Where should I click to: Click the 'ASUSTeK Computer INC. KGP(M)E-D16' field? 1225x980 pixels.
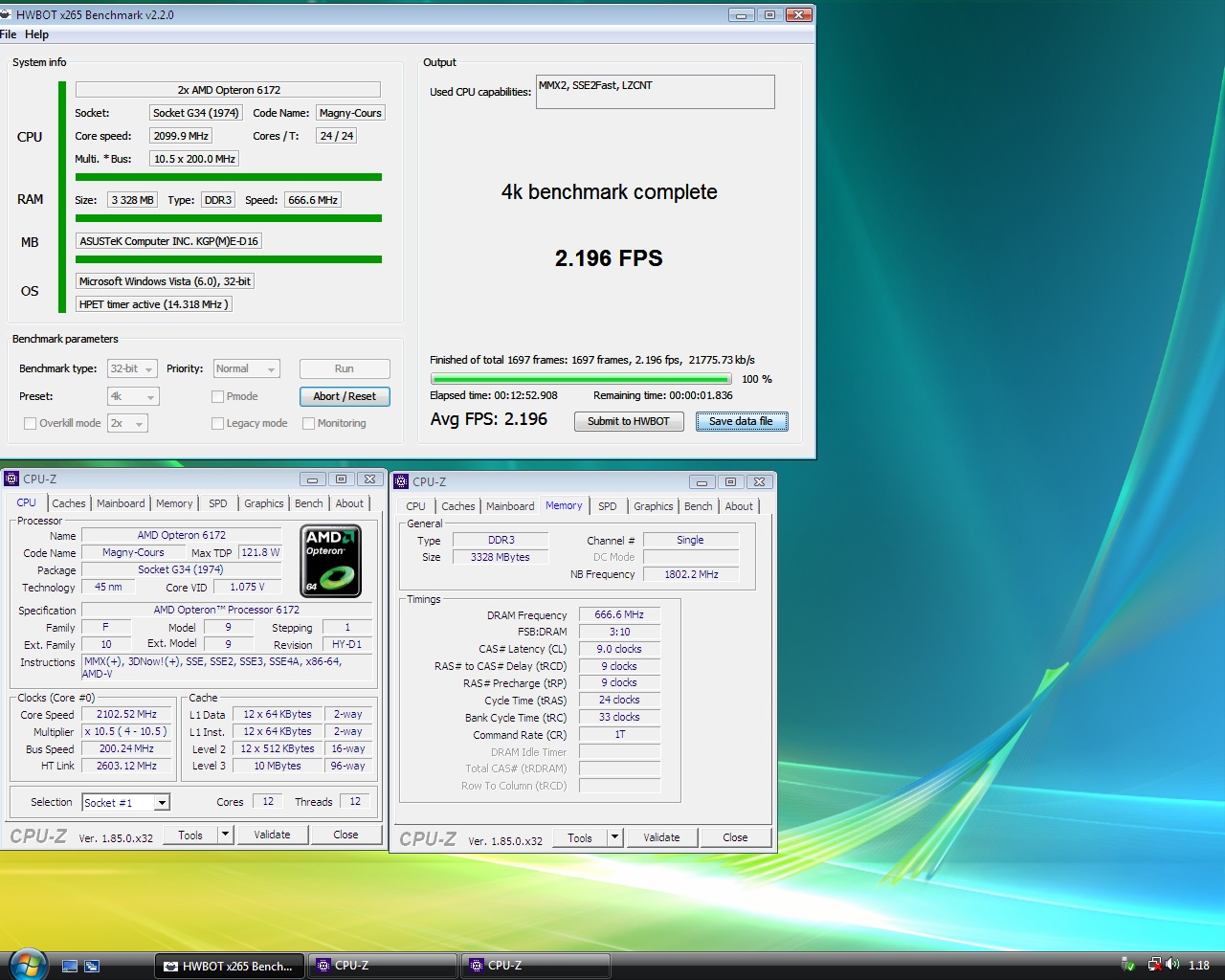coord(168,241)
